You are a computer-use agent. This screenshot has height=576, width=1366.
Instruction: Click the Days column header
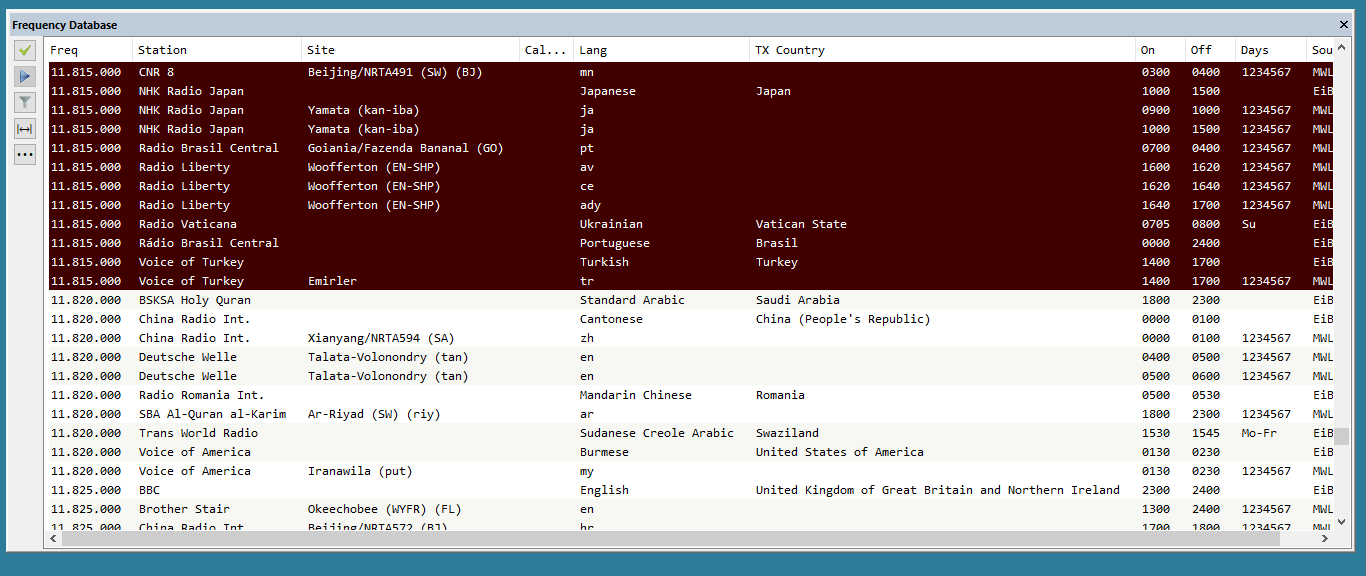coord(1270,50)
